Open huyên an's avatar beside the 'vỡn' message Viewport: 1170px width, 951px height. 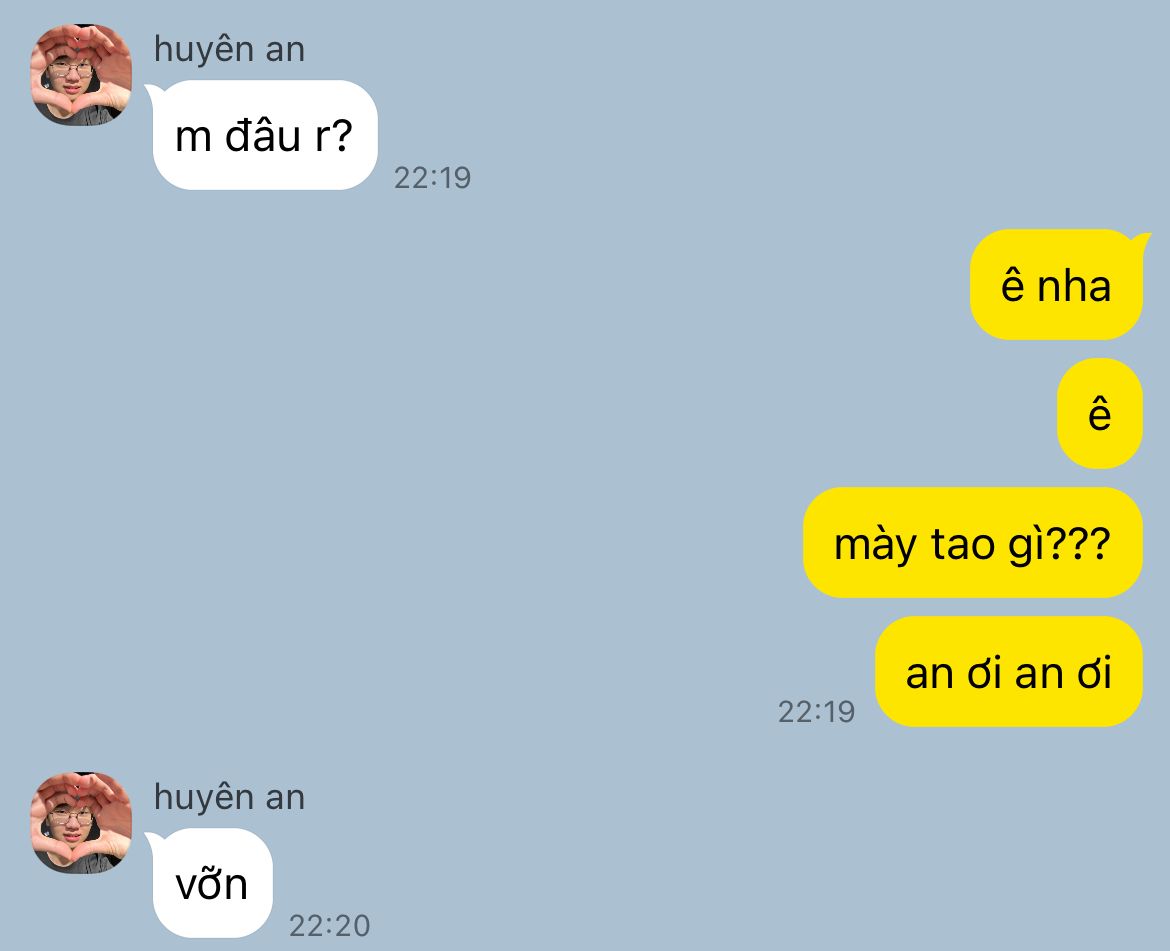click(x=81, y=823)
